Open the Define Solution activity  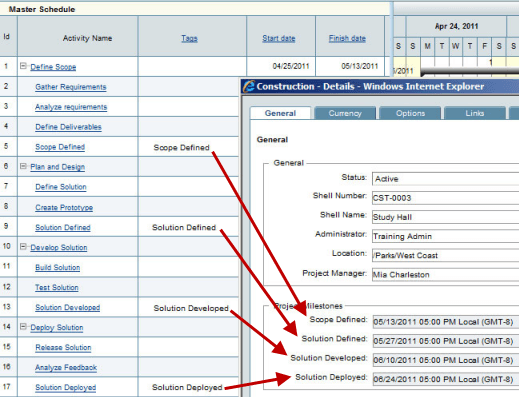61,187
